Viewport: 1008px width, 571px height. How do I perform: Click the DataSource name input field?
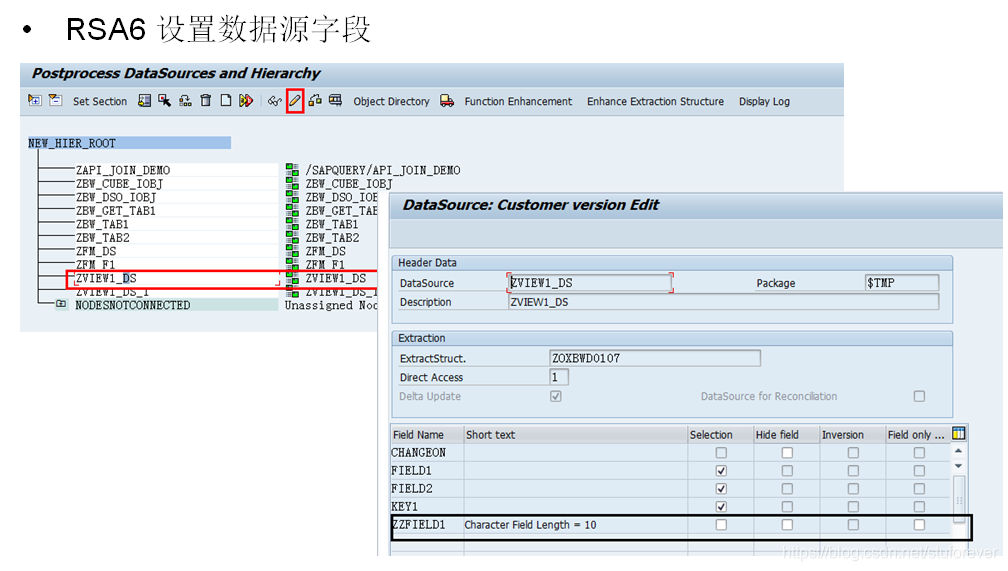pos(590,283)
